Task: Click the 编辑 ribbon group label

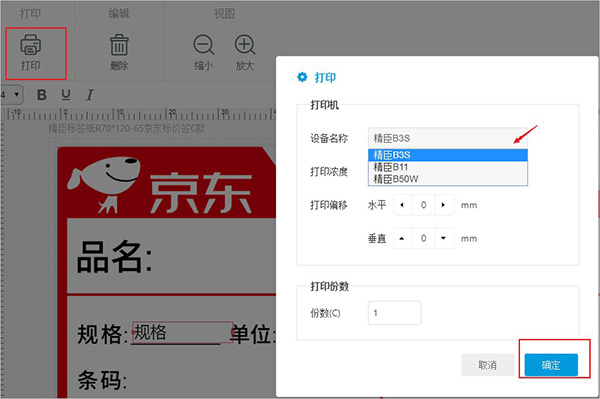Action: 119,14
